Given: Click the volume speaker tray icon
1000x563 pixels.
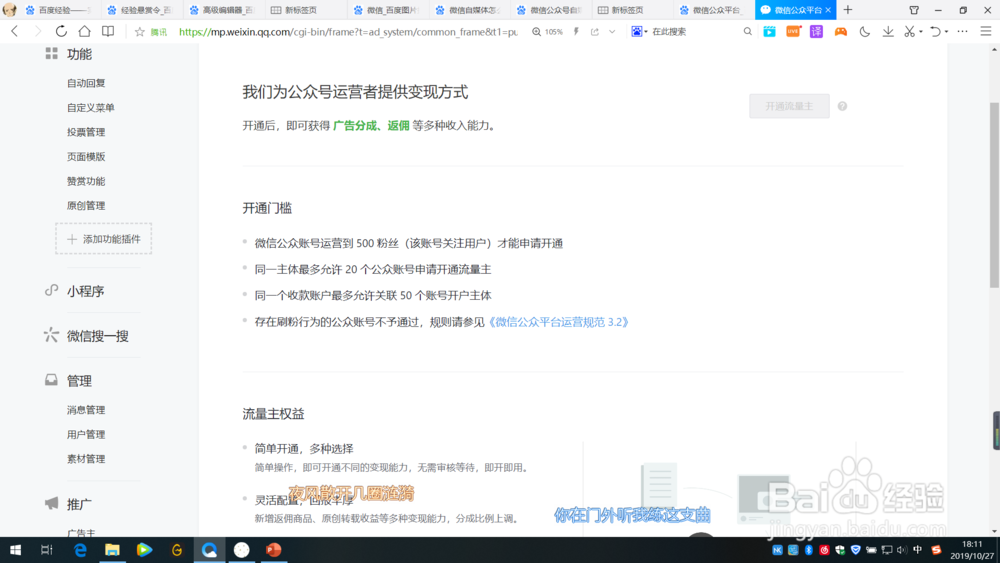Looking at the screenshot, I should [902, 550].
